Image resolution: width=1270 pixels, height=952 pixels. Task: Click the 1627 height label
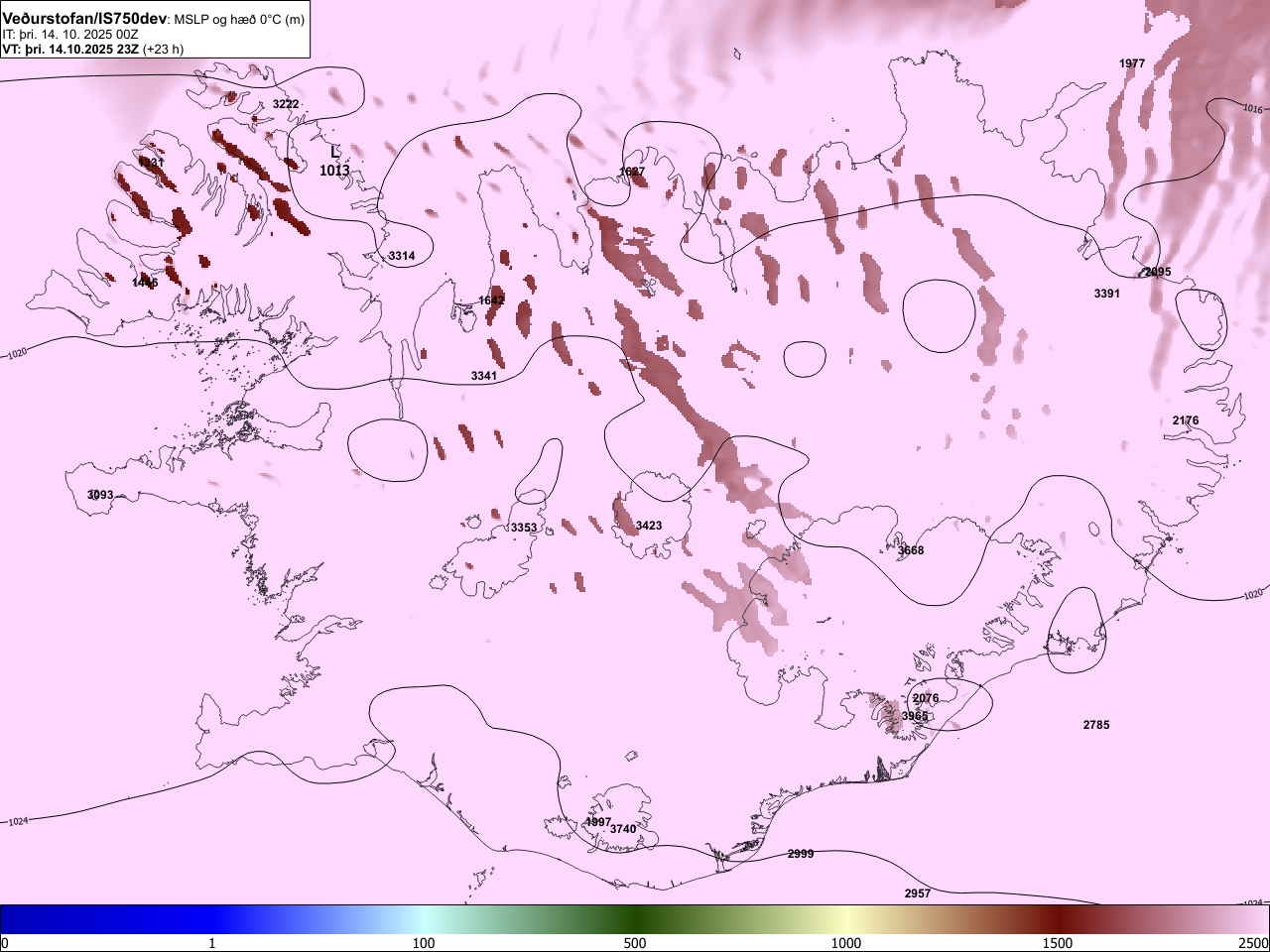632,172
